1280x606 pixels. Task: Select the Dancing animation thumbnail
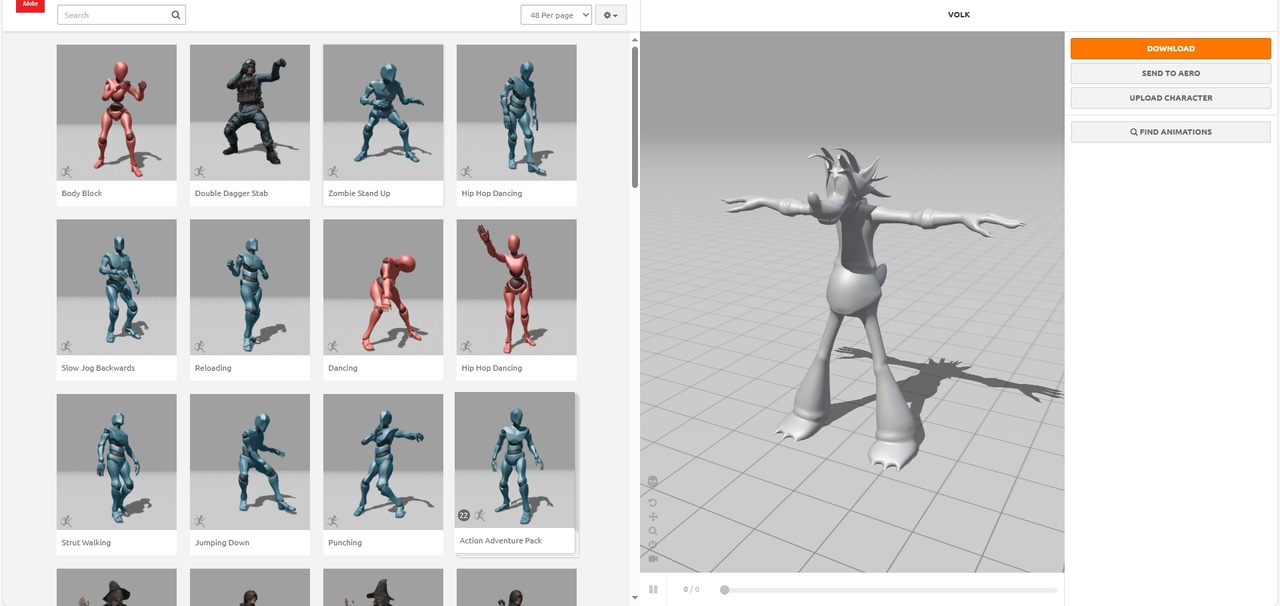(383, 287)
